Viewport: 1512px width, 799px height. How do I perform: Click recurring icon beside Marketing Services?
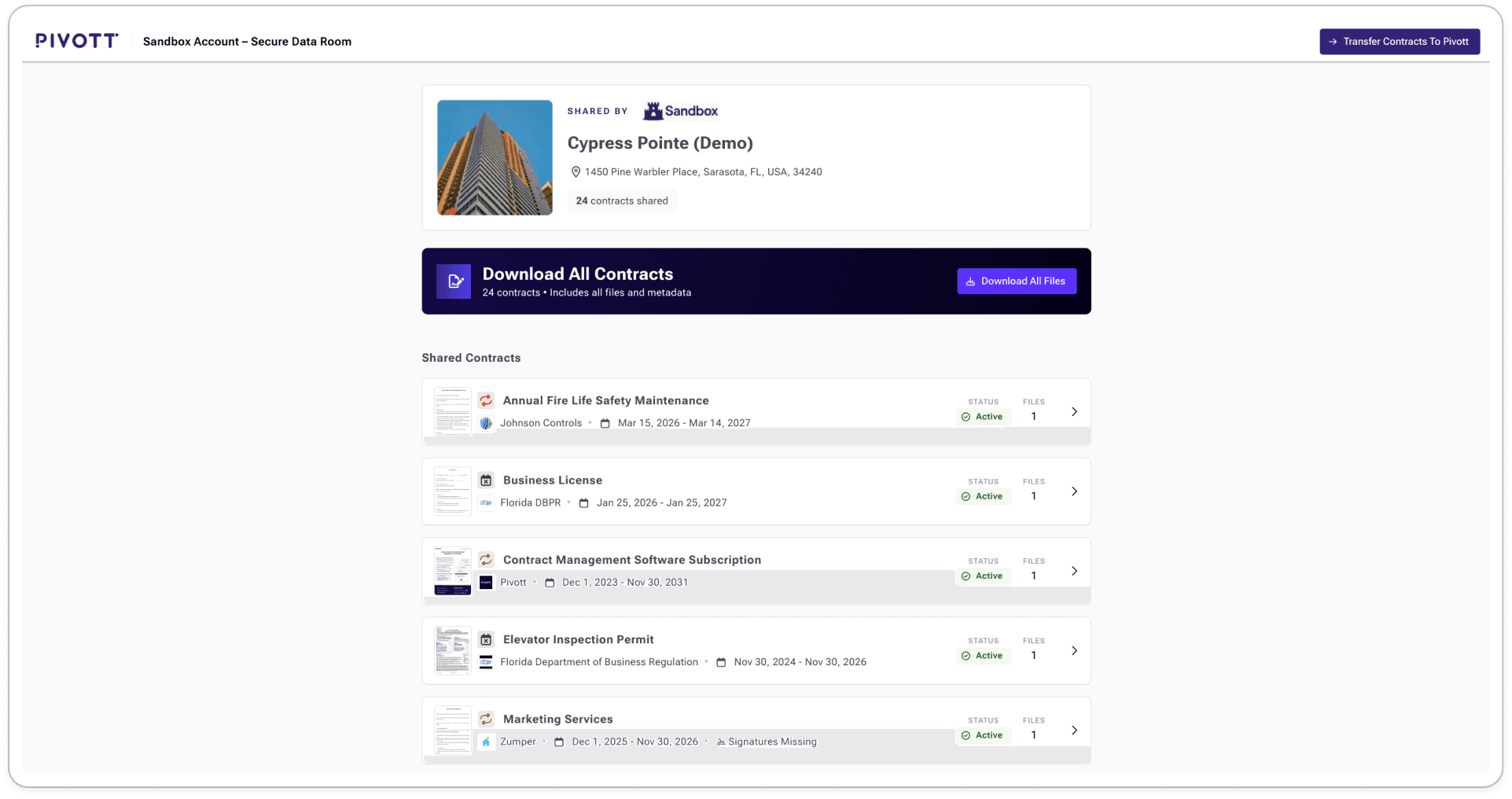pos(486,720)
